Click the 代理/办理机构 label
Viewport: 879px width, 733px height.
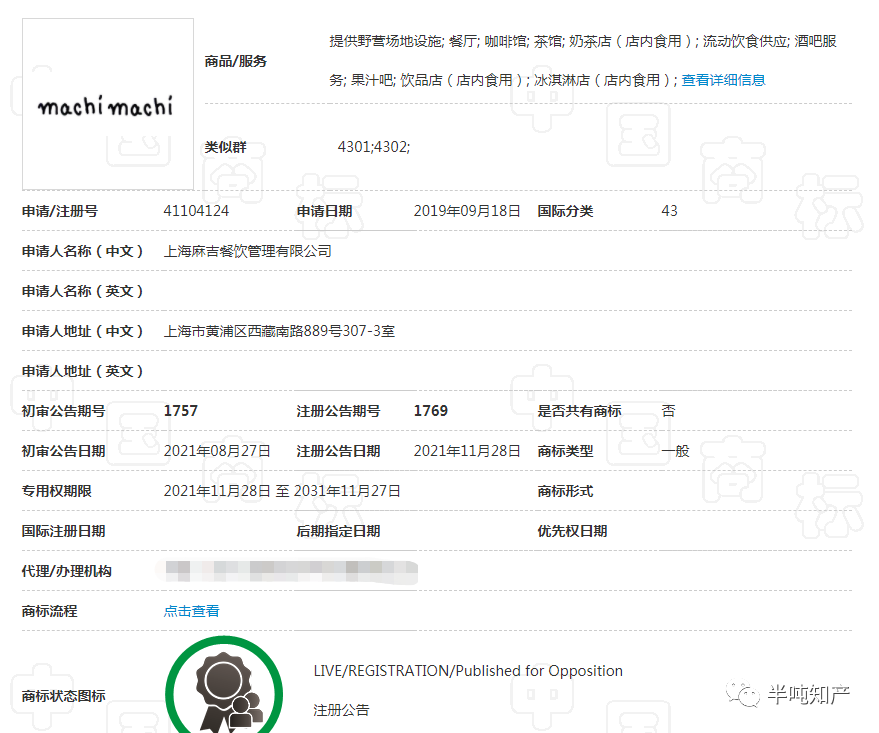(67, 572)
